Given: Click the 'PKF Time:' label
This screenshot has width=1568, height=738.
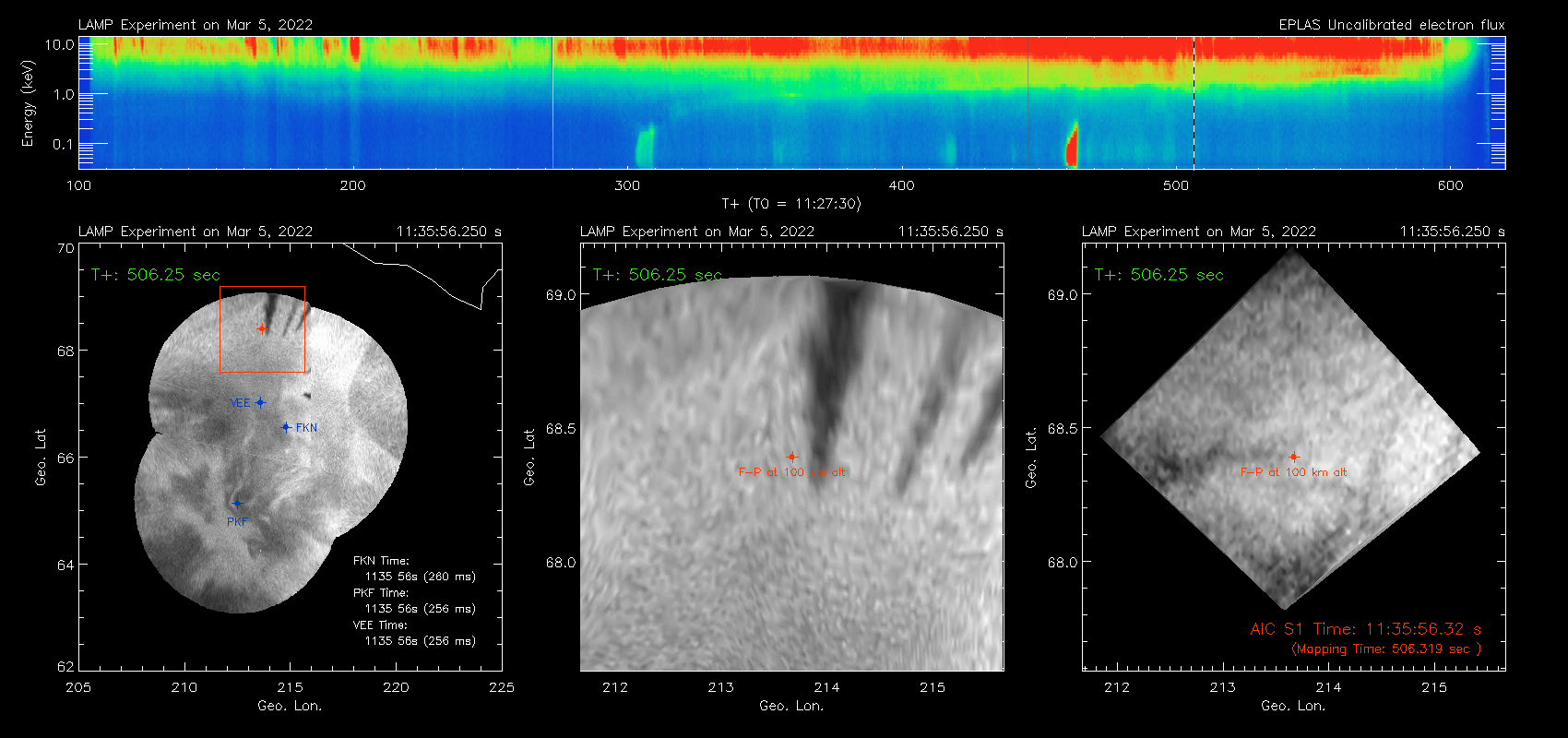Looking at the screenshot, I should [381, 593].
